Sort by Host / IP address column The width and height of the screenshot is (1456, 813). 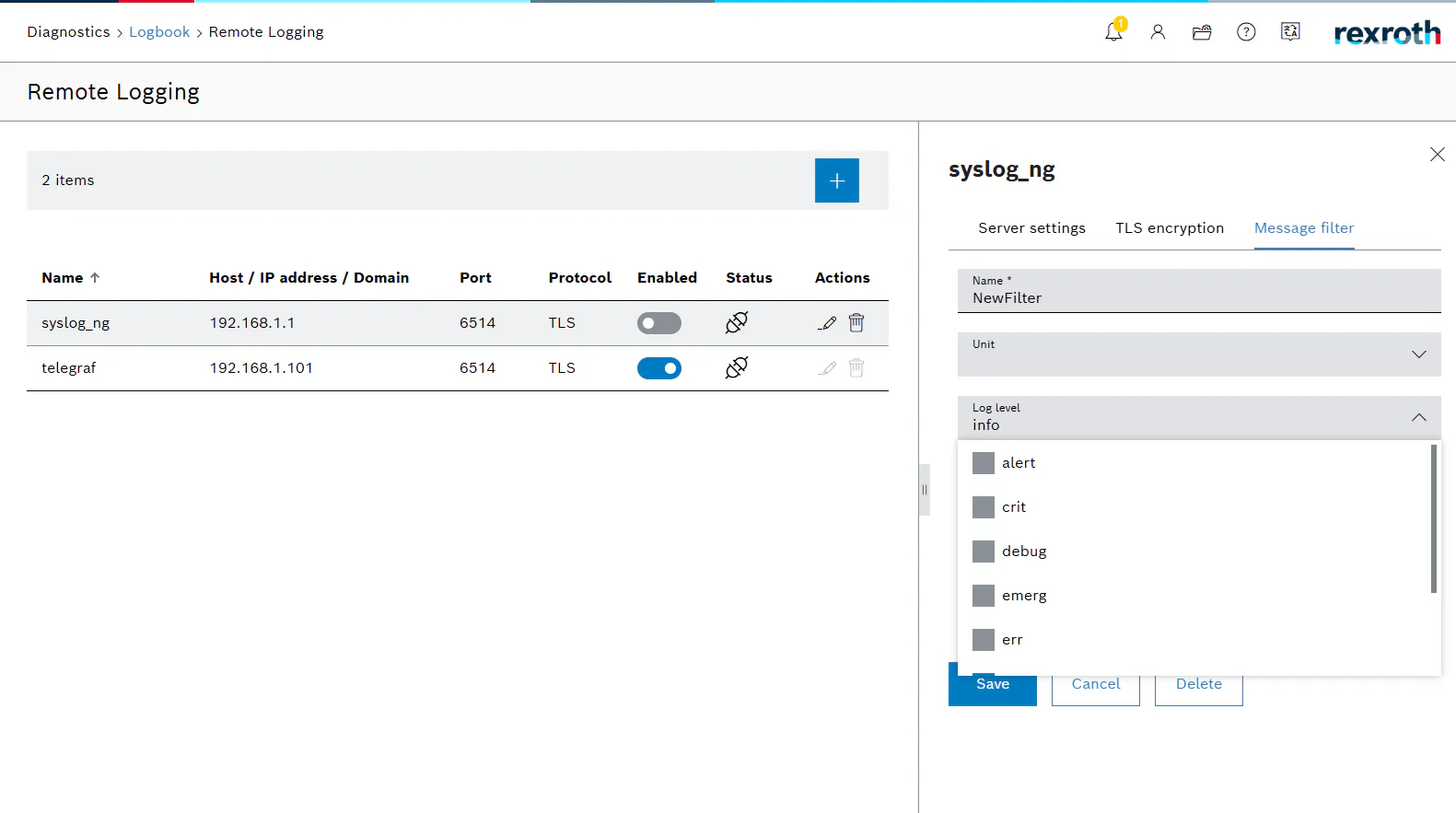[x=309, y=278]
